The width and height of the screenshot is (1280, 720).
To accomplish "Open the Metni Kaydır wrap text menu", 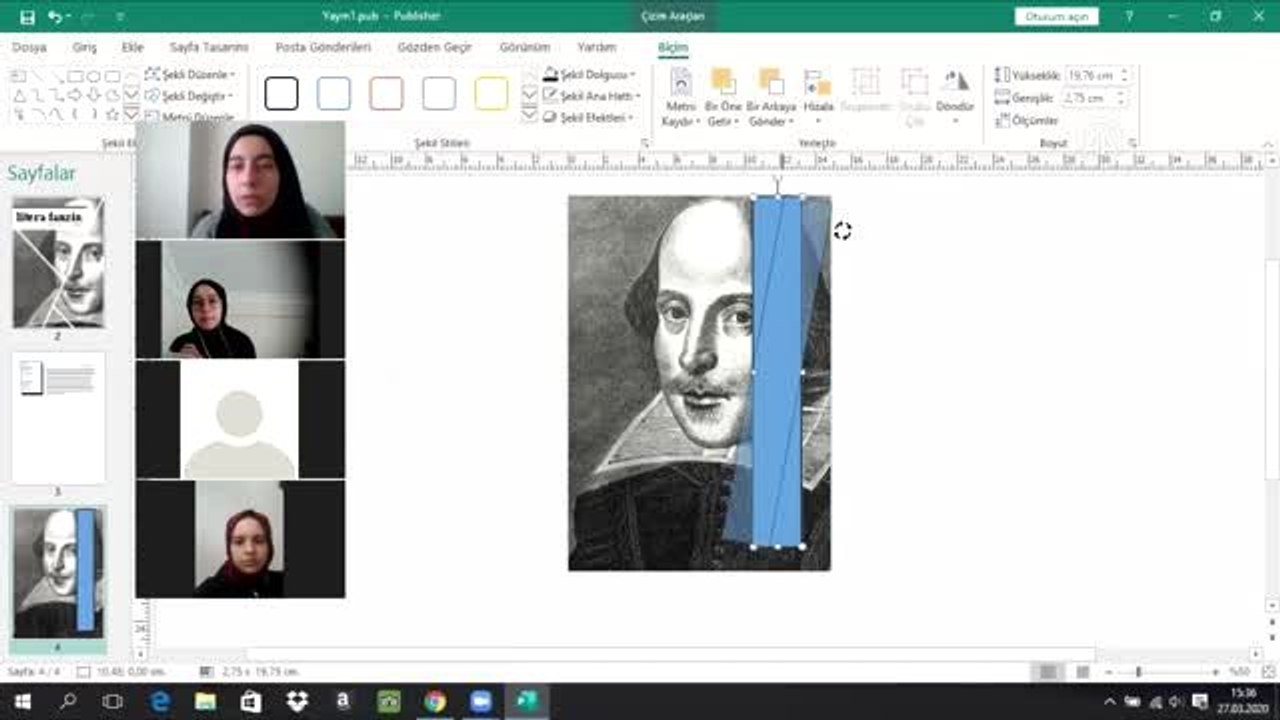I will (x=681, y=98).
